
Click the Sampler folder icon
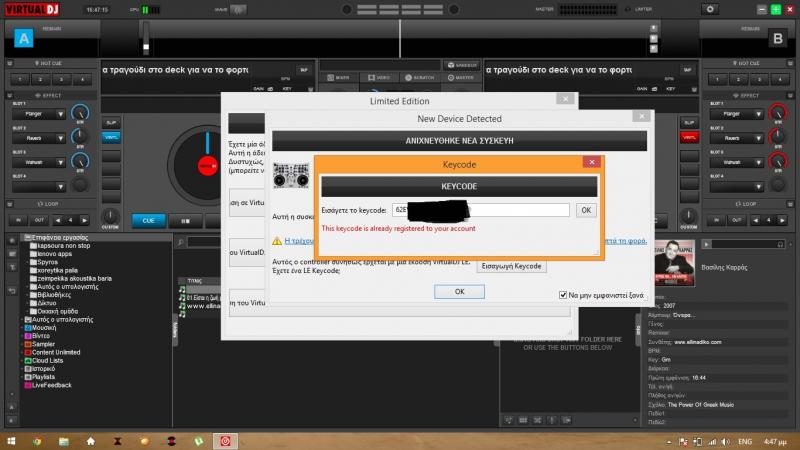pos(27,344)
